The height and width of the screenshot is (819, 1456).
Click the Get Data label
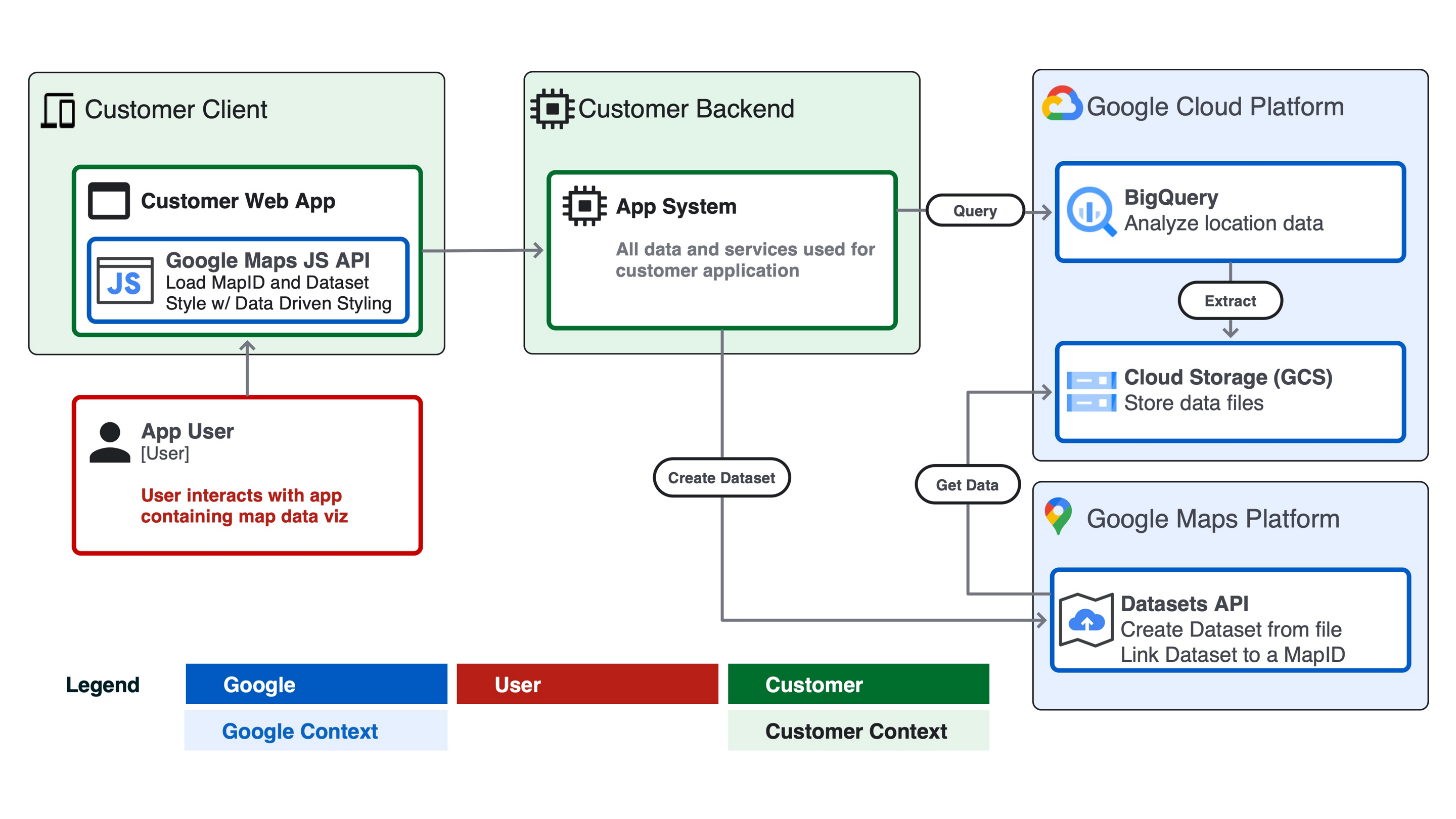968,484
